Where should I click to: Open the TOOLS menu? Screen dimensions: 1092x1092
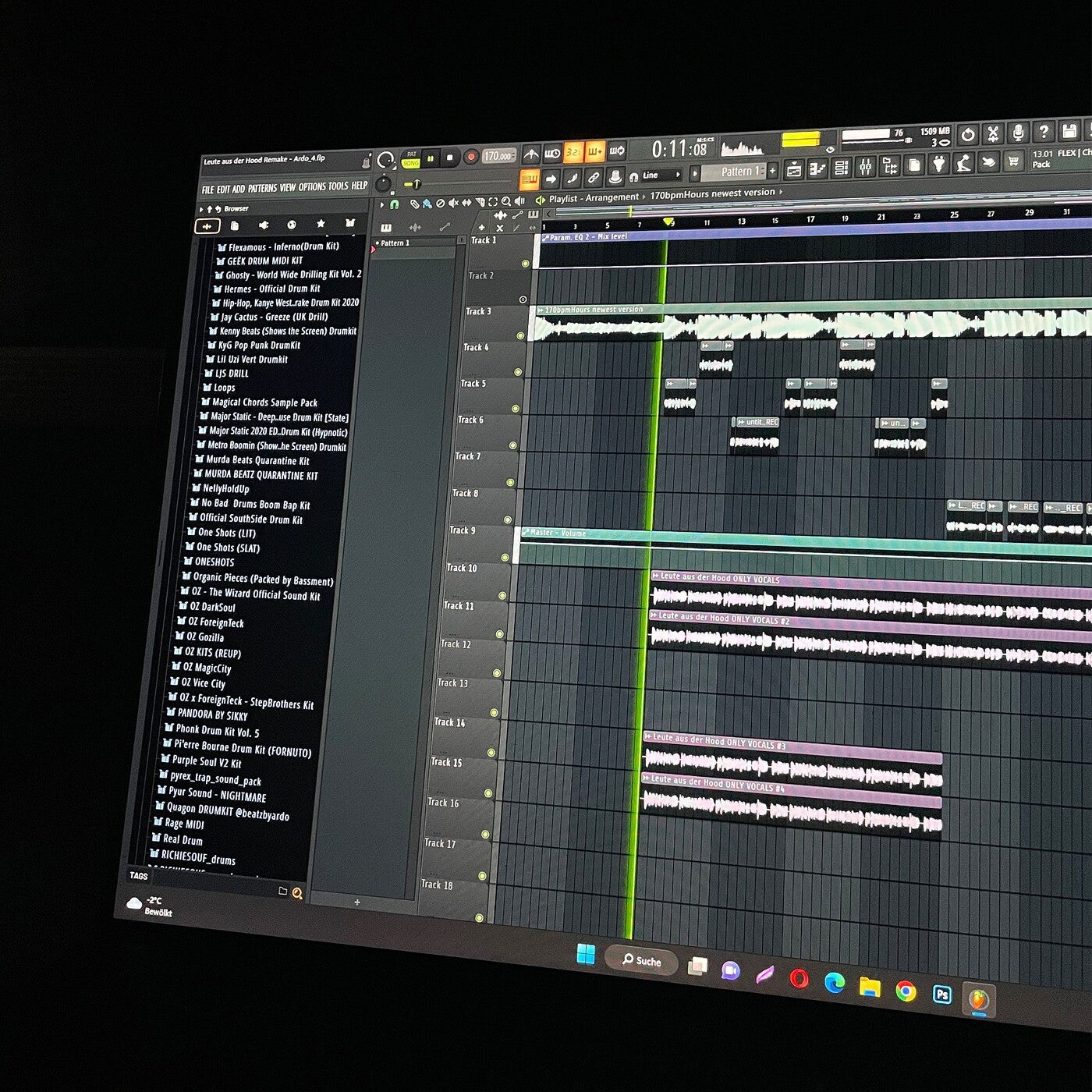[x=338, y=186]
